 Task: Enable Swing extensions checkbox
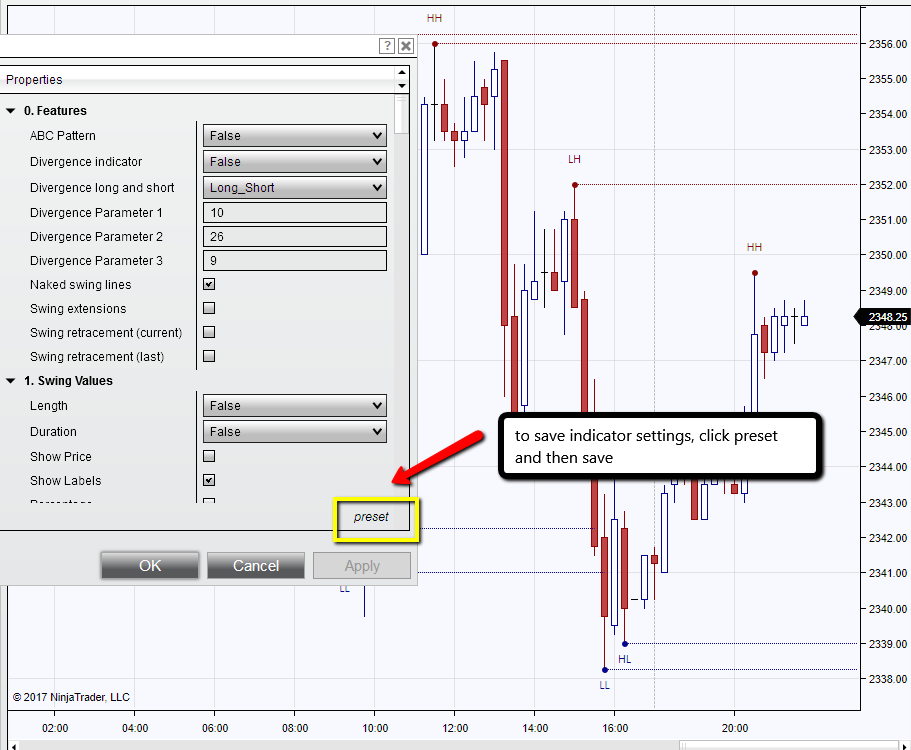coord(209,308)
